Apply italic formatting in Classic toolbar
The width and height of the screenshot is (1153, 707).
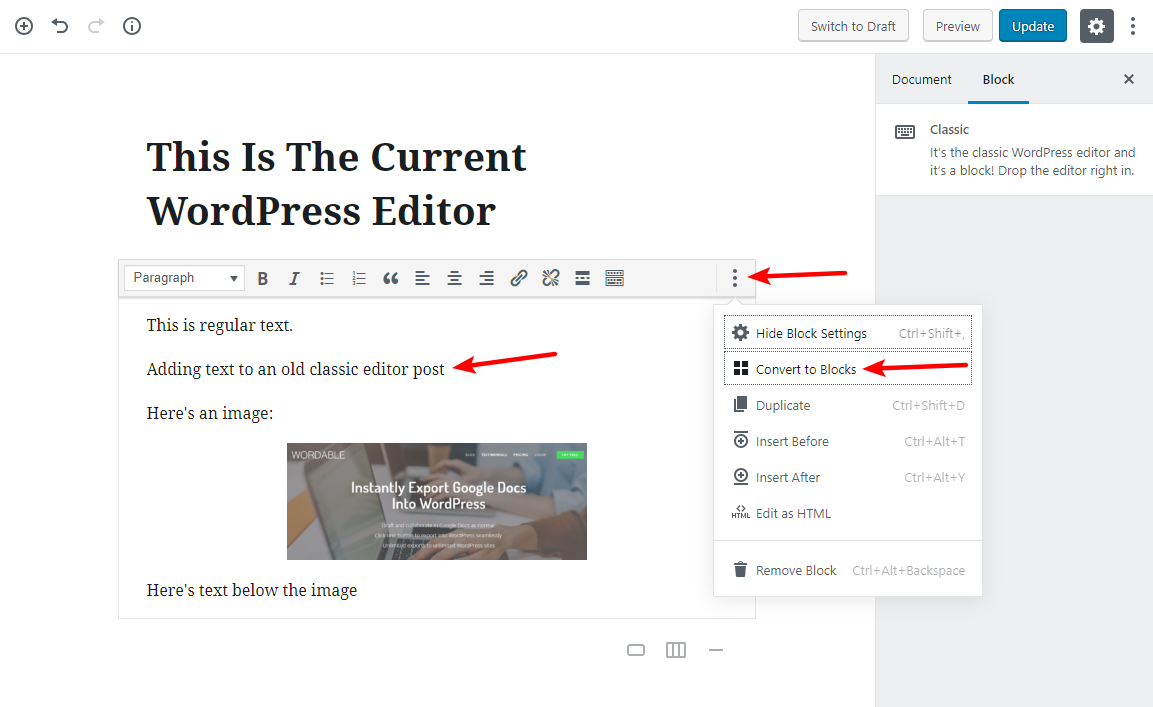click(x=294, y=278)
